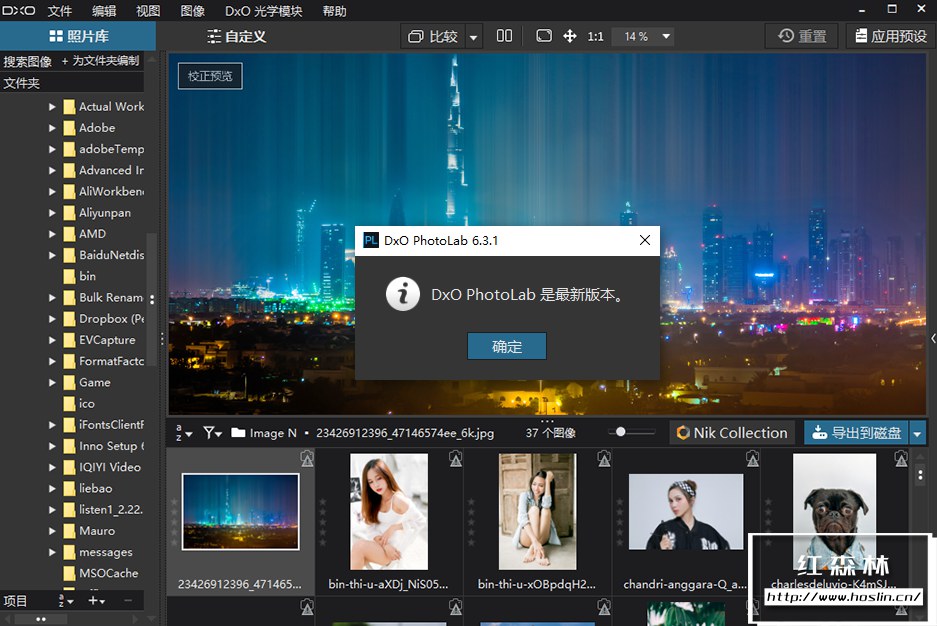Click the side-by-side split view icon

pos(504,36)
